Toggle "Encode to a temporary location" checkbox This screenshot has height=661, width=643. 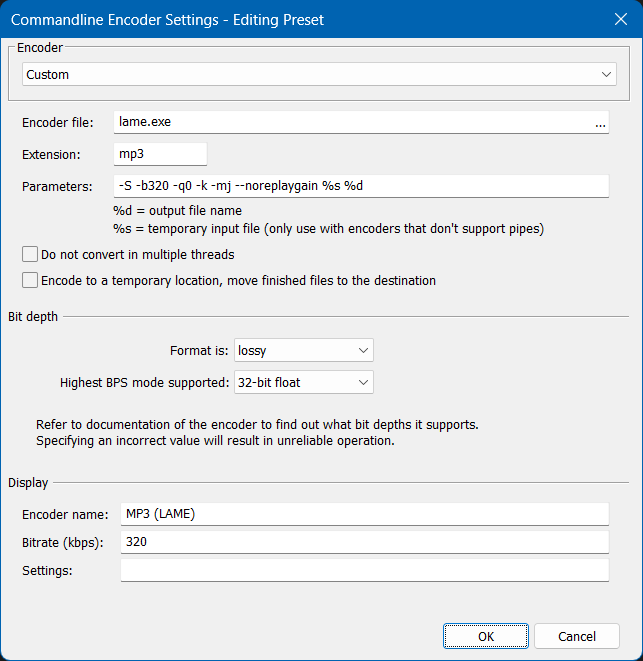31,281
